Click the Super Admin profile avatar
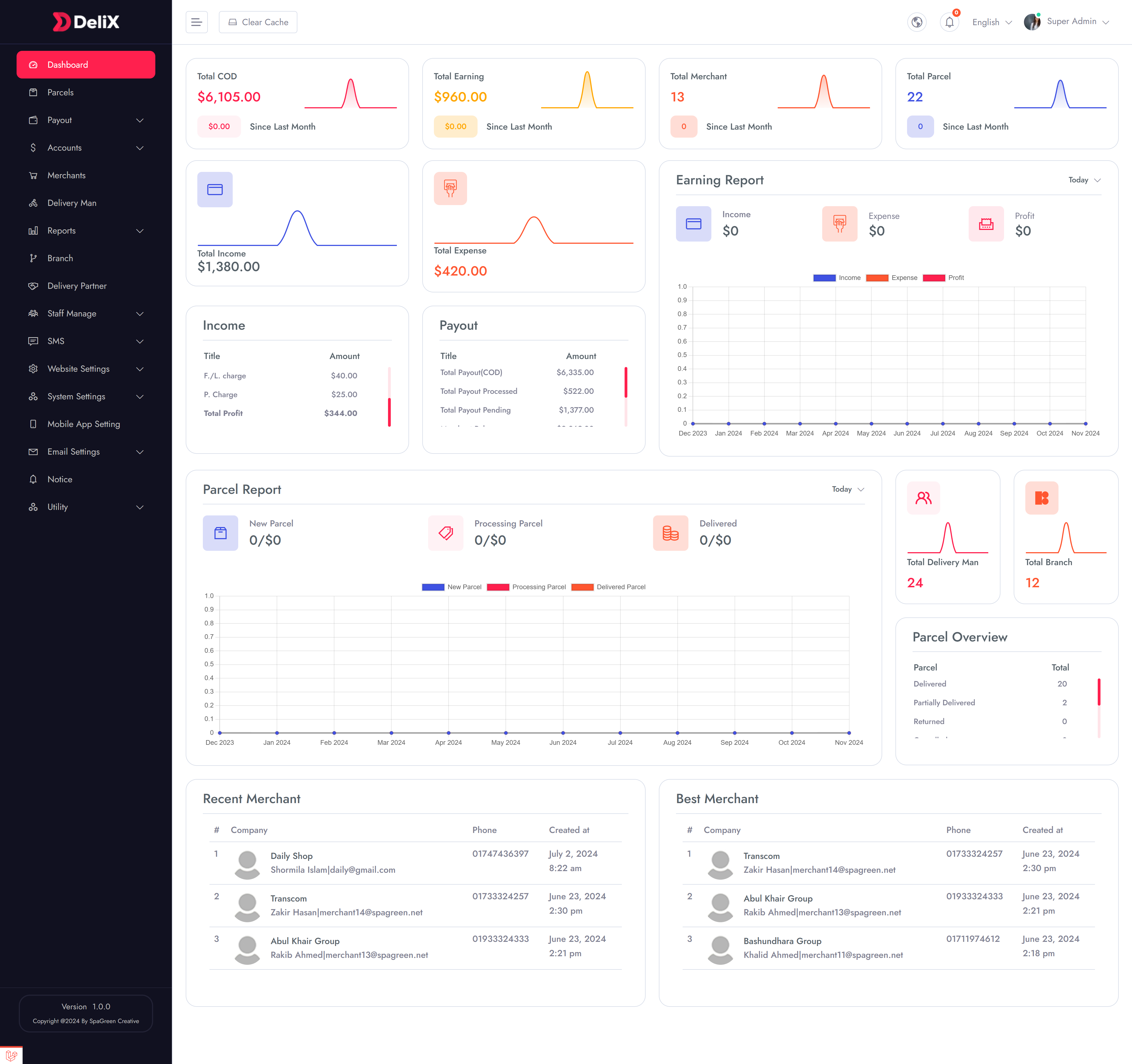The height and width of the screenshot is (1064, 1132). point(1032,22)
